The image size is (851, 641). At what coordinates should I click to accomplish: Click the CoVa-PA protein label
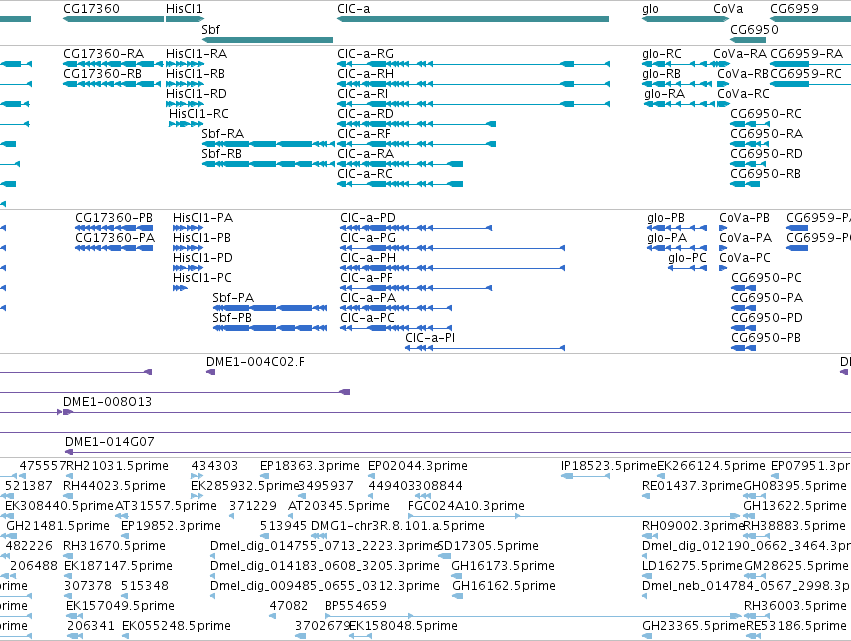pos(746,238)
